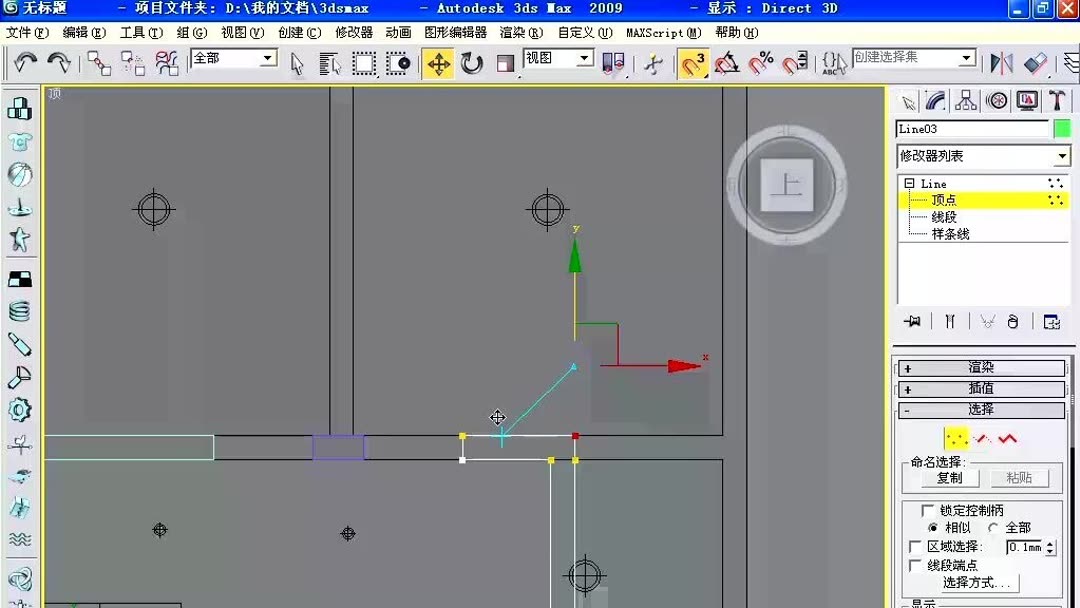Viewport: 1080px width, 608px height.
Task: Click the remove modifier trash icon
Action: coord(1013,321)
